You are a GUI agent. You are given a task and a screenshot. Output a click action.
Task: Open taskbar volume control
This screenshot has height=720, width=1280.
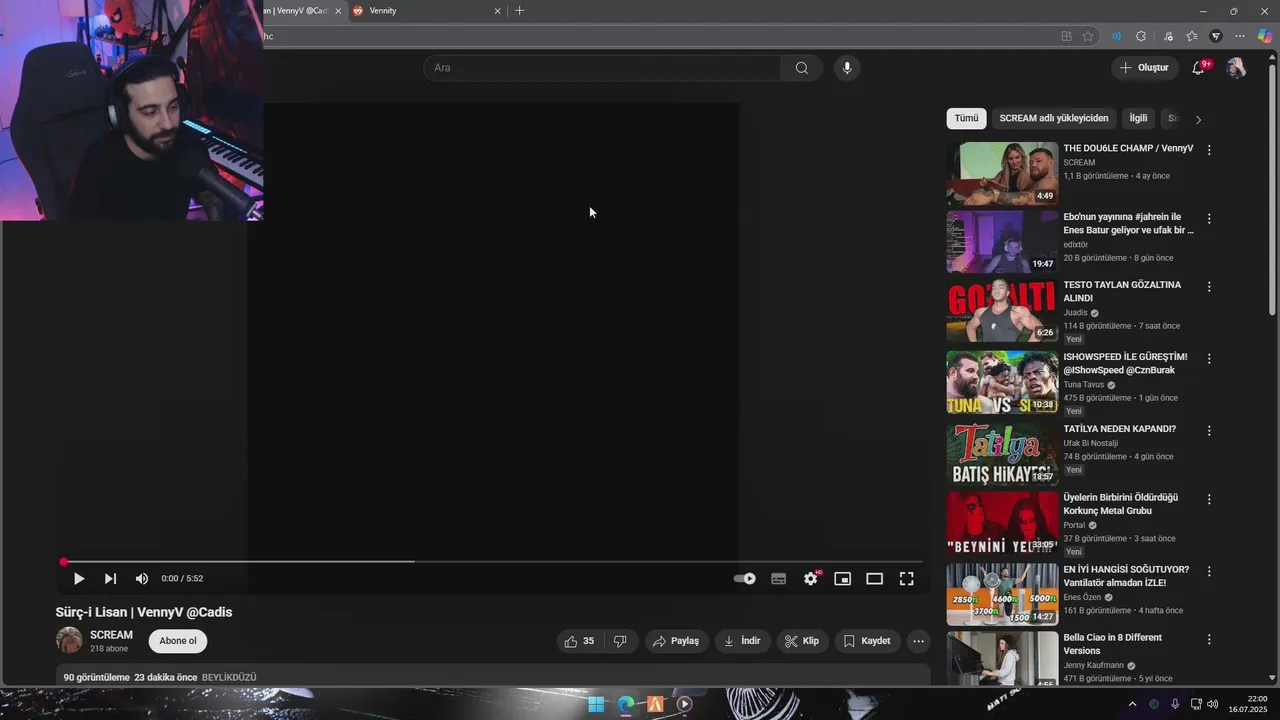(x=1213, y=704)
